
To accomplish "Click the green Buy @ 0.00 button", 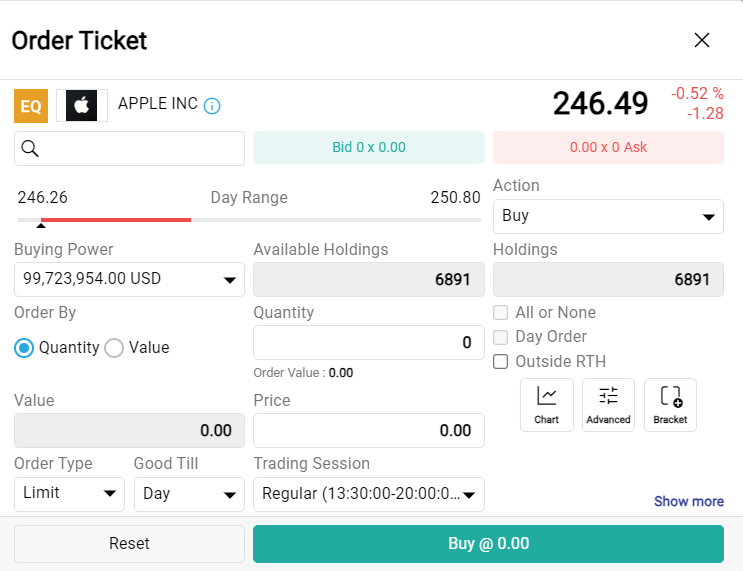I will coord(488,544).
